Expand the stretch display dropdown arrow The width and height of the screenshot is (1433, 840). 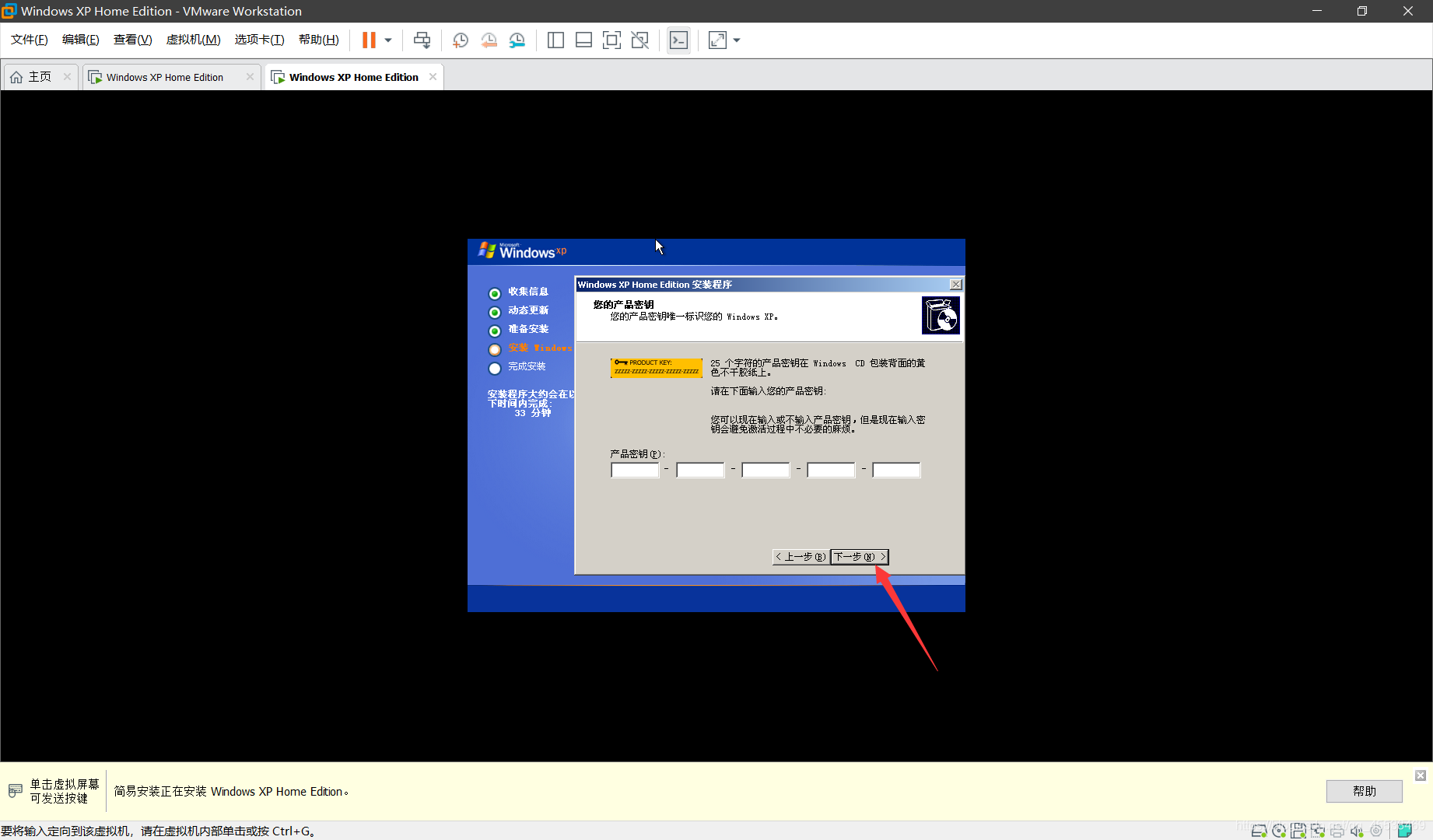point(737,40)
